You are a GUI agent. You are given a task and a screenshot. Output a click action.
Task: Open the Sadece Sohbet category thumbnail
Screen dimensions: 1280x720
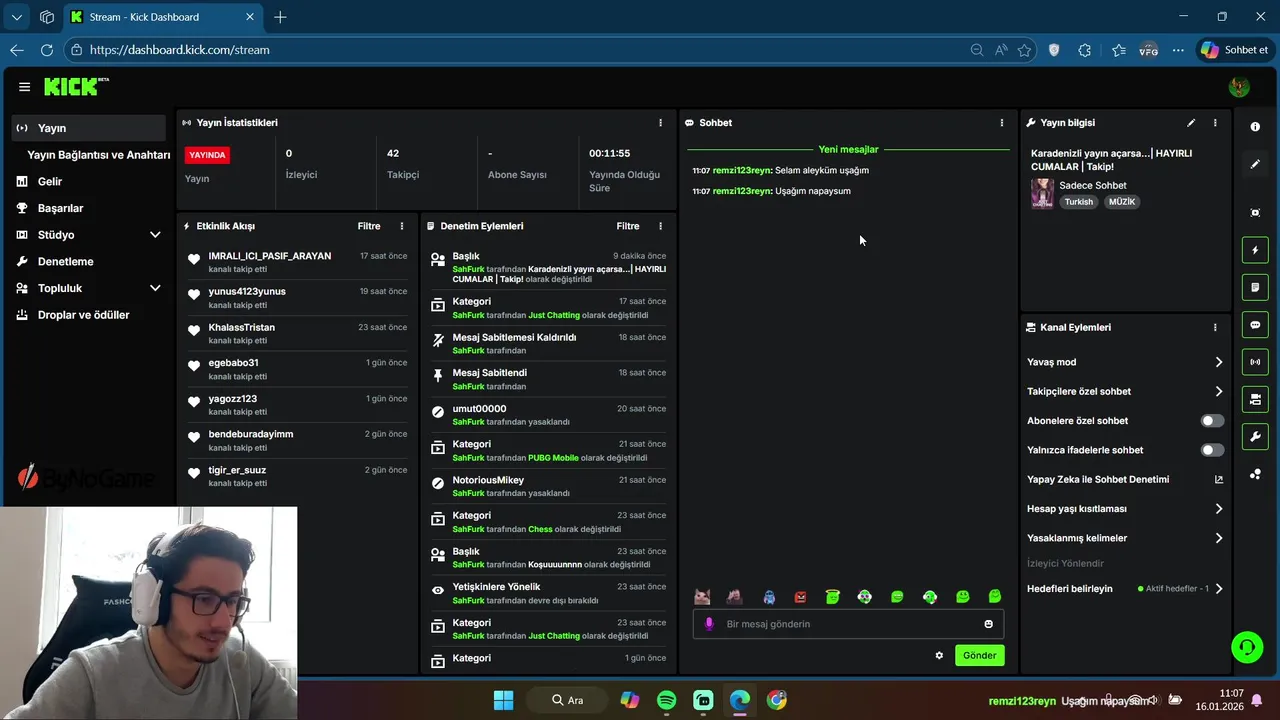pyautogui.click(x=1042, y=193)
